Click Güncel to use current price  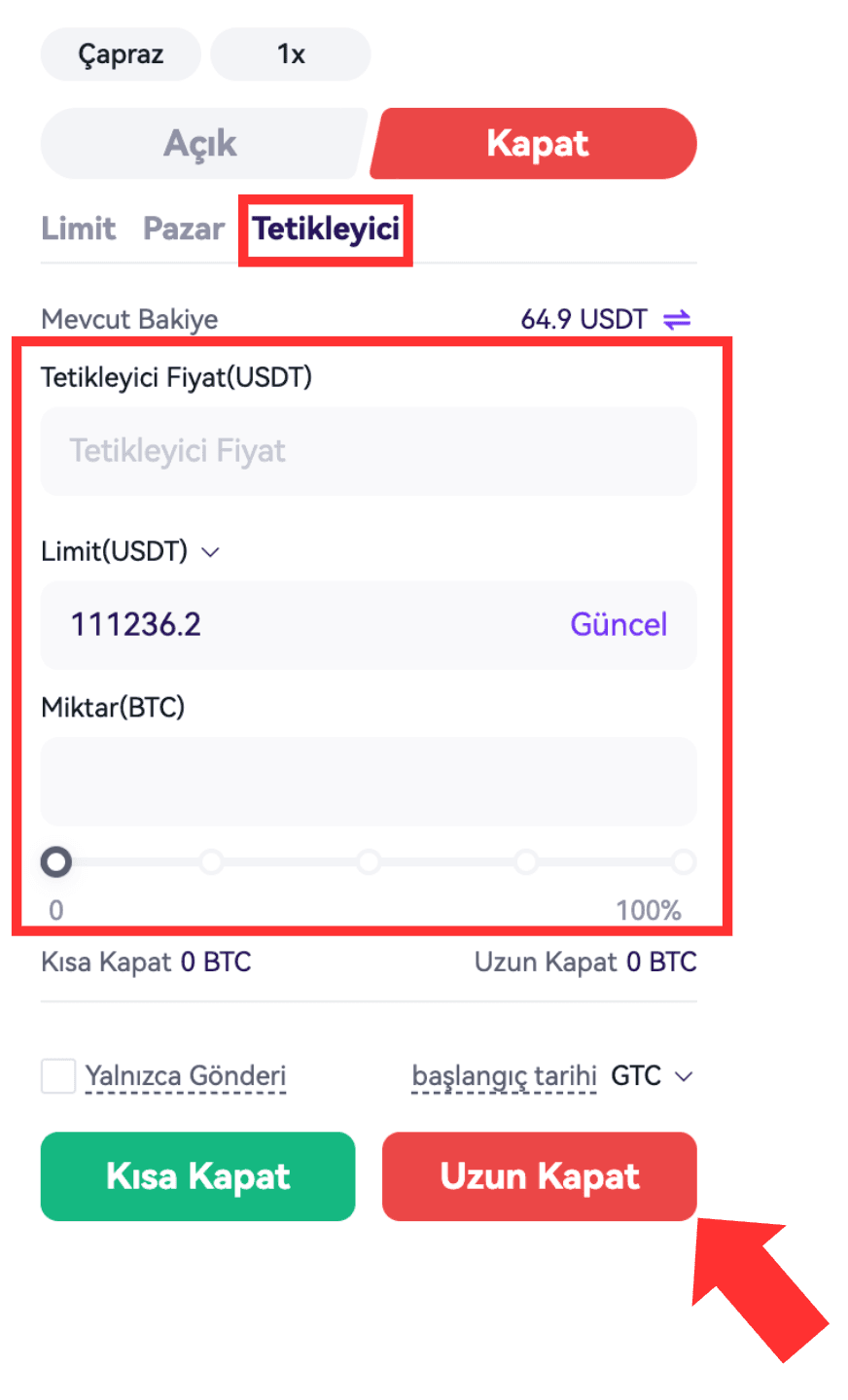(x=618, y=624)
